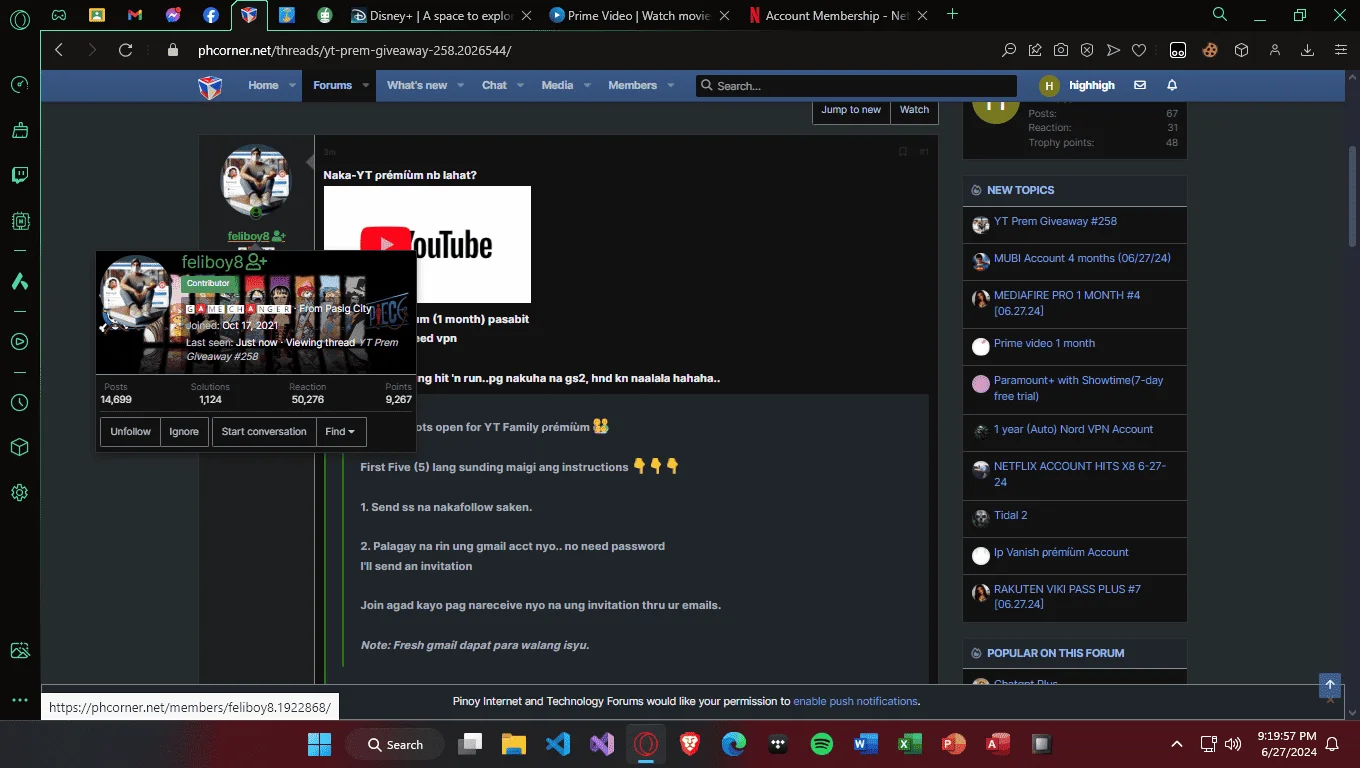
Task: Open the Find dropdown in member card
Action: 341,432
